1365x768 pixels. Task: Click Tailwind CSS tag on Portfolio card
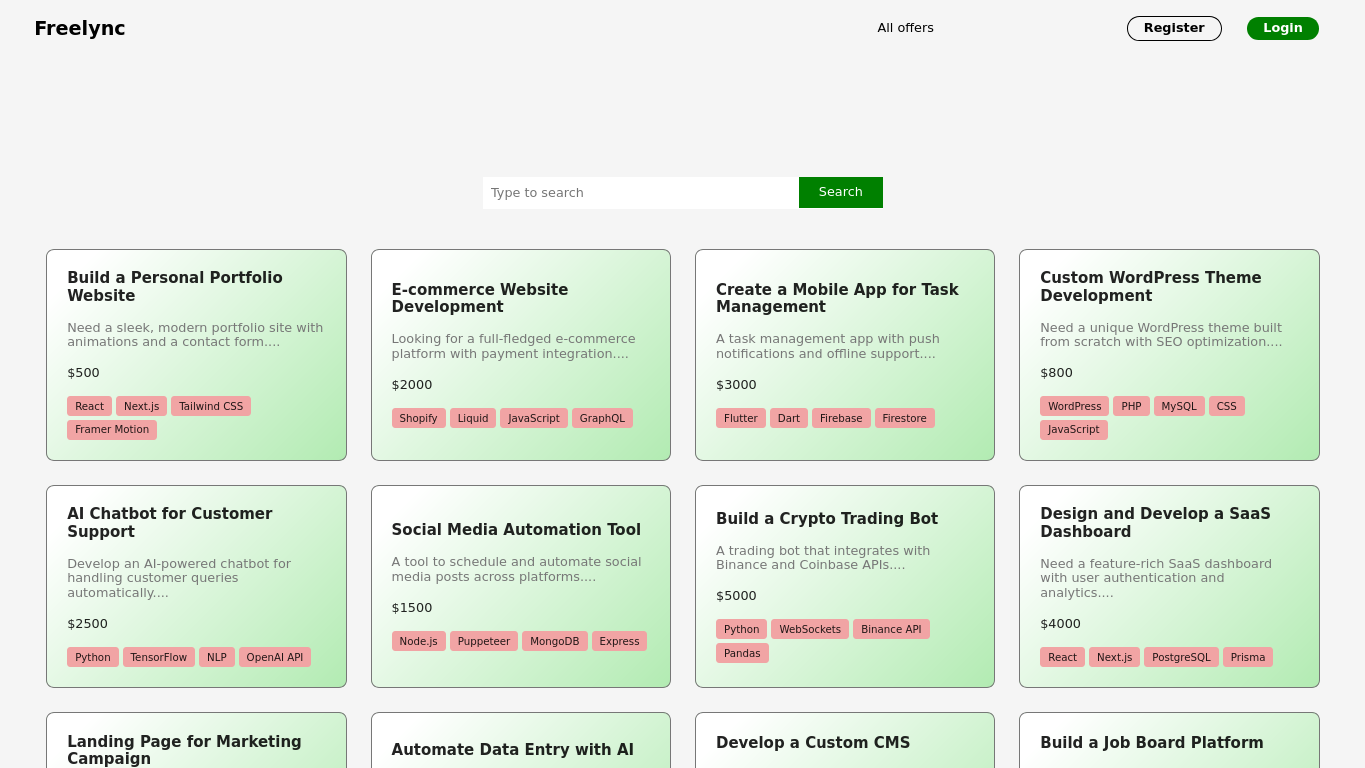pos(211,406)
